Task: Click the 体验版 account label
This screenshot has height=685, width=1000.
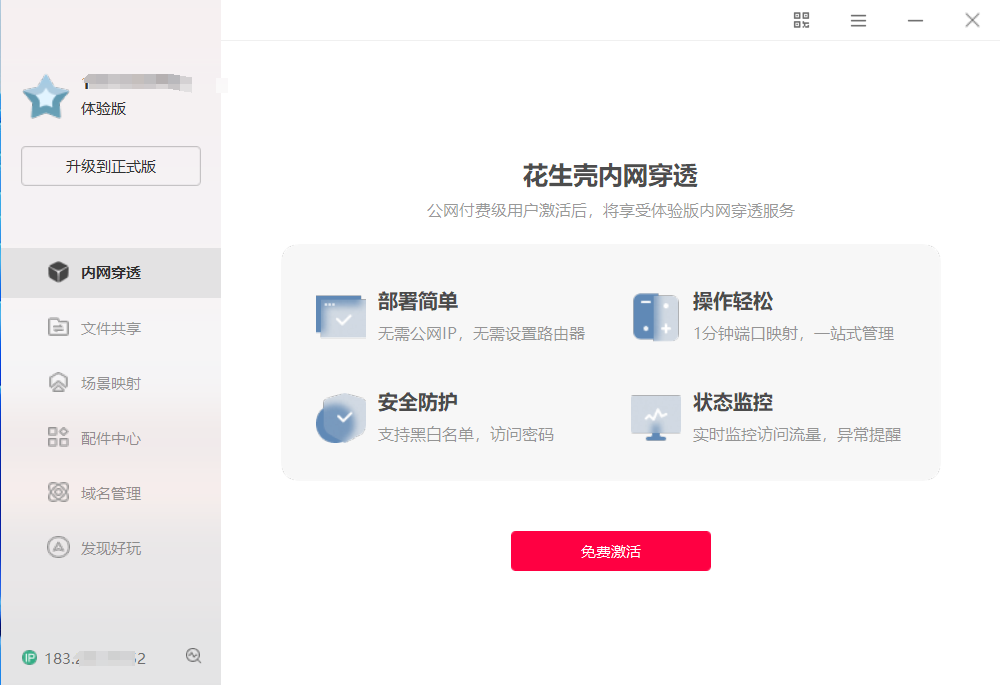Action: [103, 108]
